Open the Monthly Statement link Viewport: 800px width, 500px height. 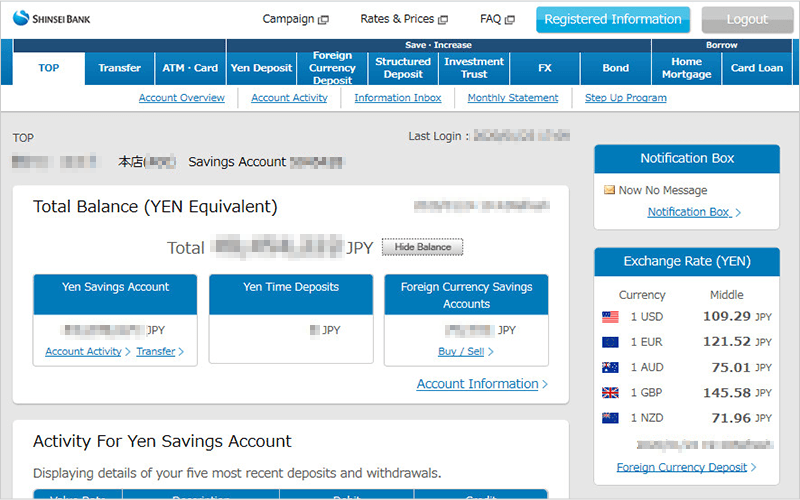(513, 98)
